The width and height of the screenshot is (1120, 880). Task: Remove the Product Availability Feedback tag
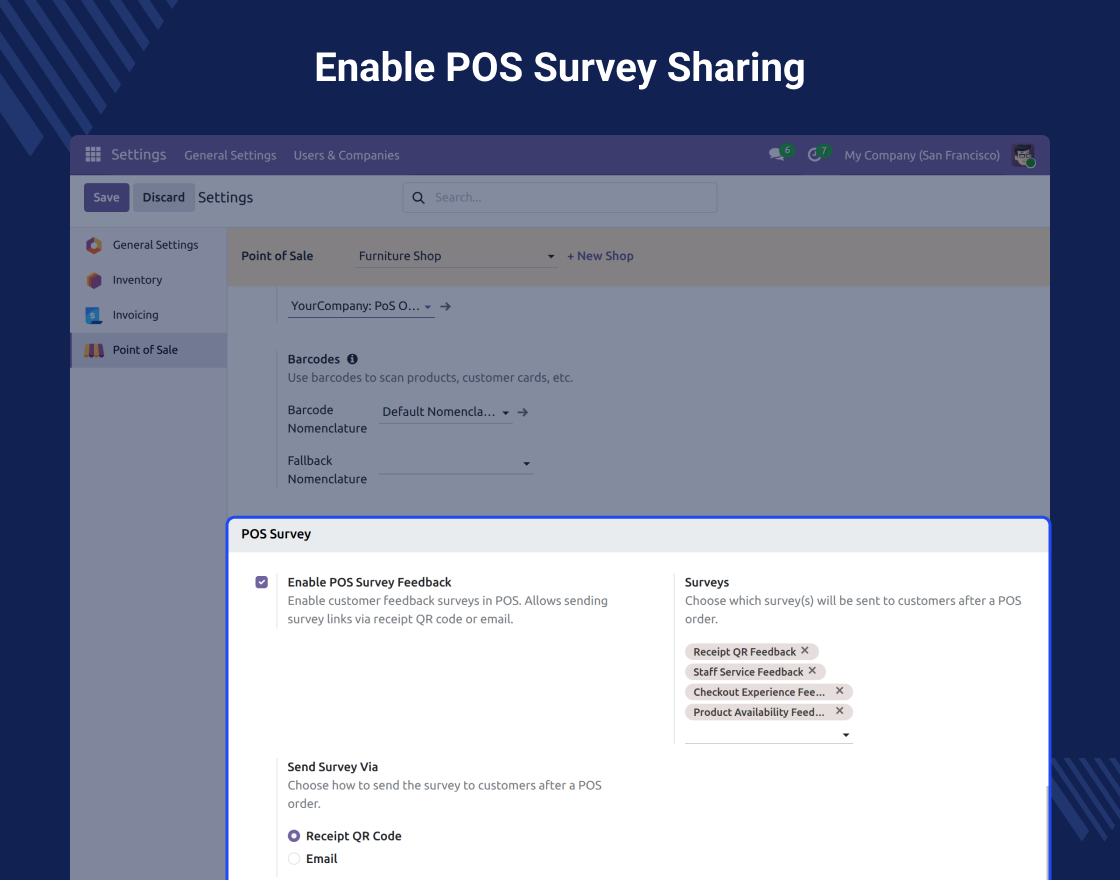[840, 711]
